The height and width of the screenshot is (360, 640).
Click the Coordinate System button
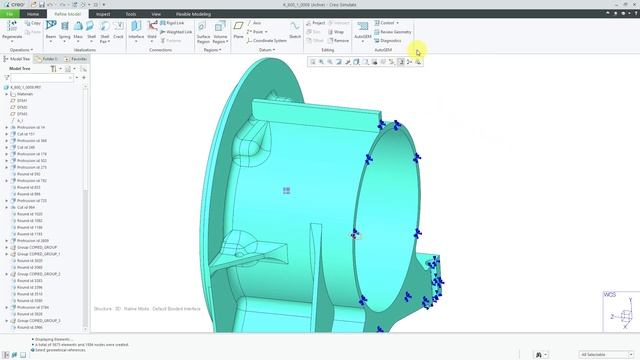click(x=267, y=41)
